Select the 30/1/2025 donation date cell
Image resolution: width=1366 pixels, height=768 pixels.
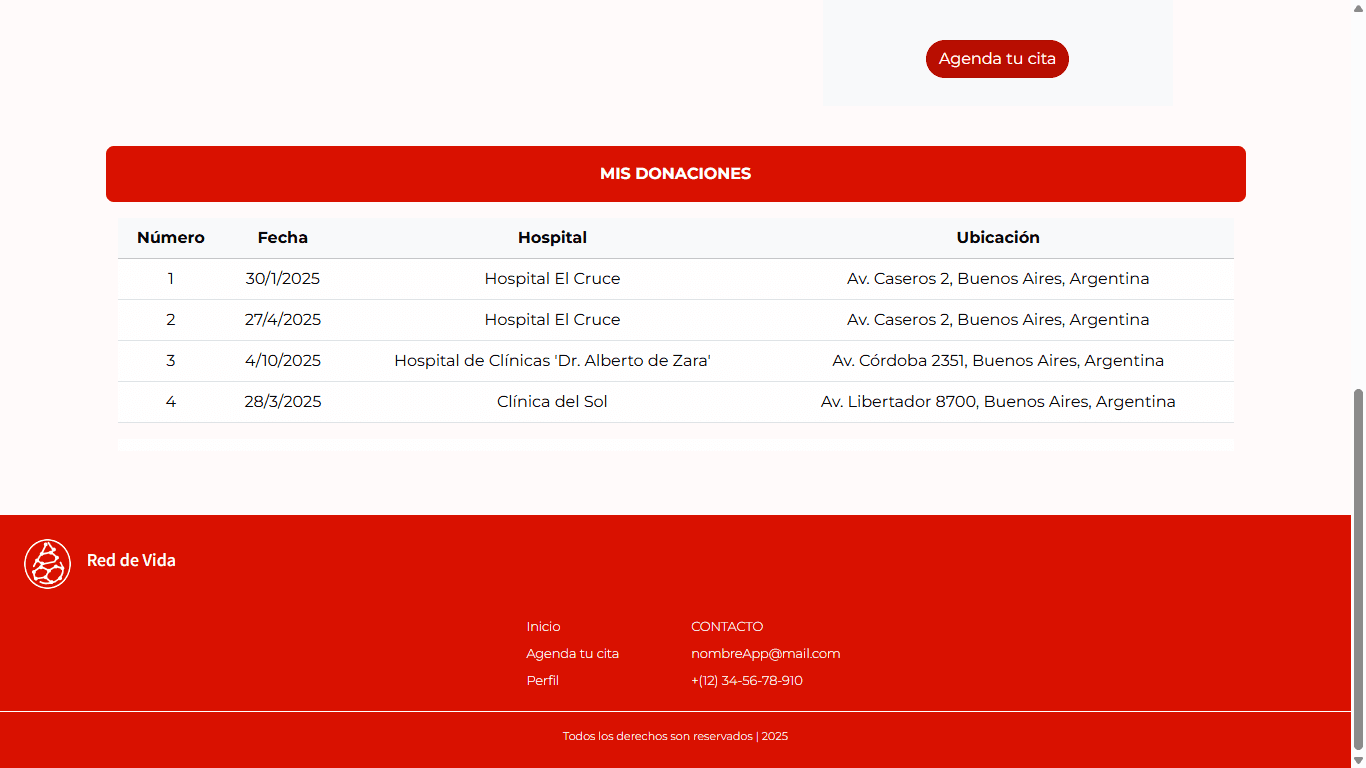coord(283,279)
